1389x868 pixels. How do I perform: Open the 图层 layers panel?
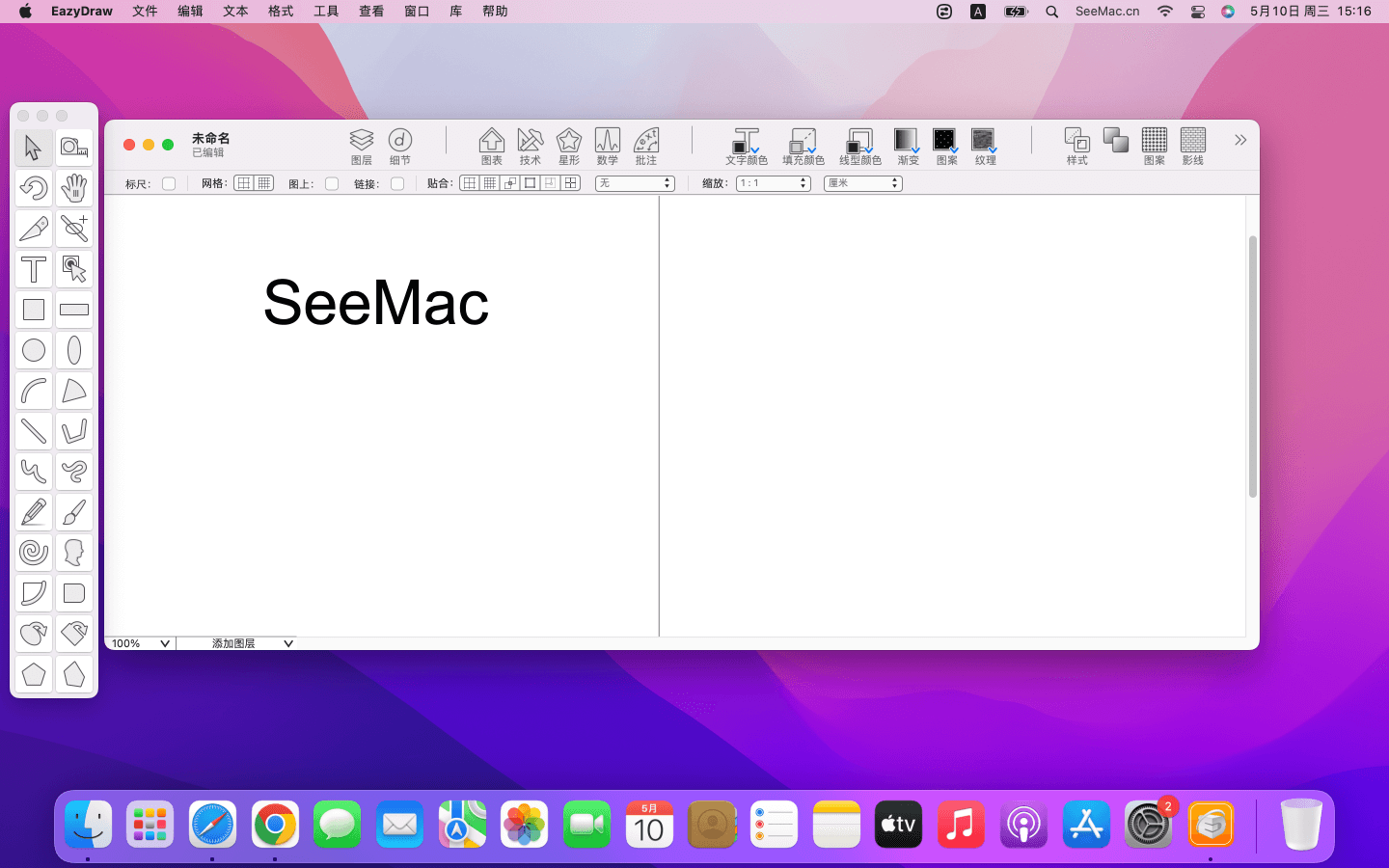[362, 147]
